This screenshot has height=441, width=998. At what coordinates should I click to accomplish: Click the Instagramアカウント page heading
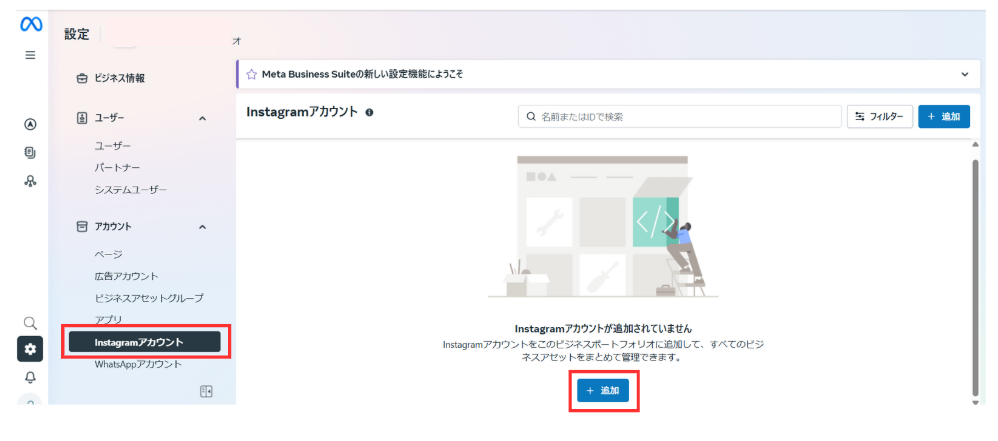[302, 112]
